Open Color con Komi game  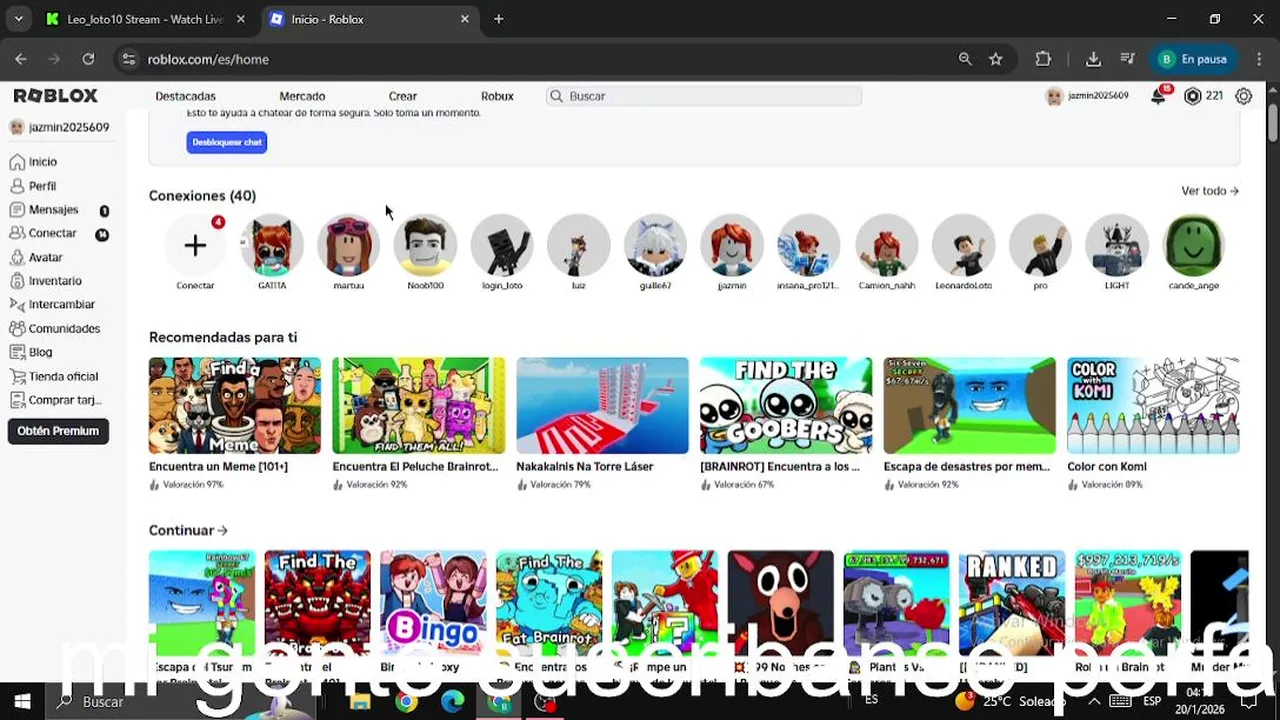[x=1153, y=405]
